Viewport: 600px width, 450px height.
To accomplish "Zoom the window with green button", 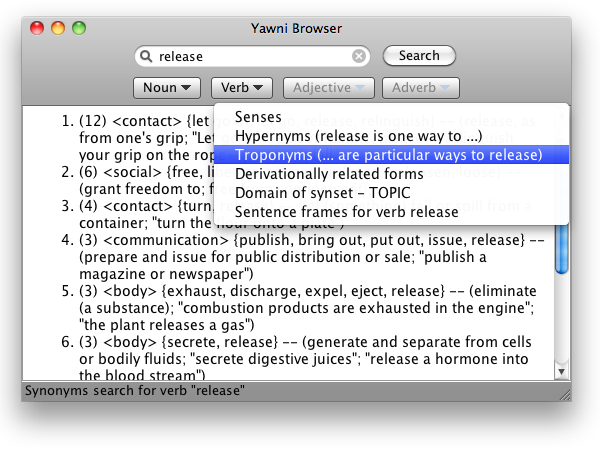I will click(79, 28).
